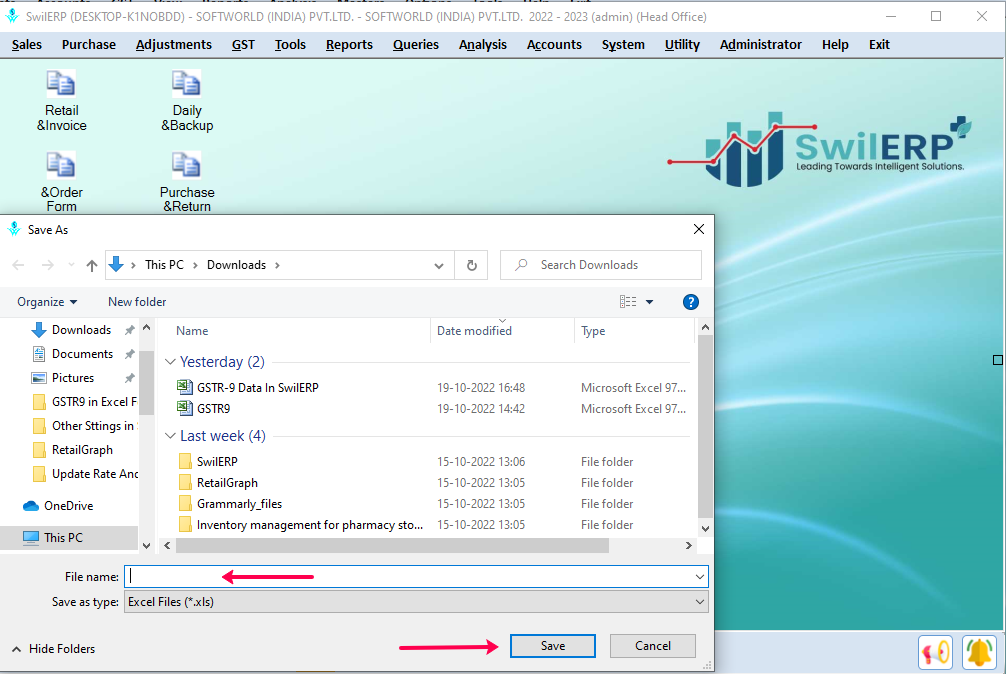
Task: Click Hide Folders toggle
Action: coord(54,649)
